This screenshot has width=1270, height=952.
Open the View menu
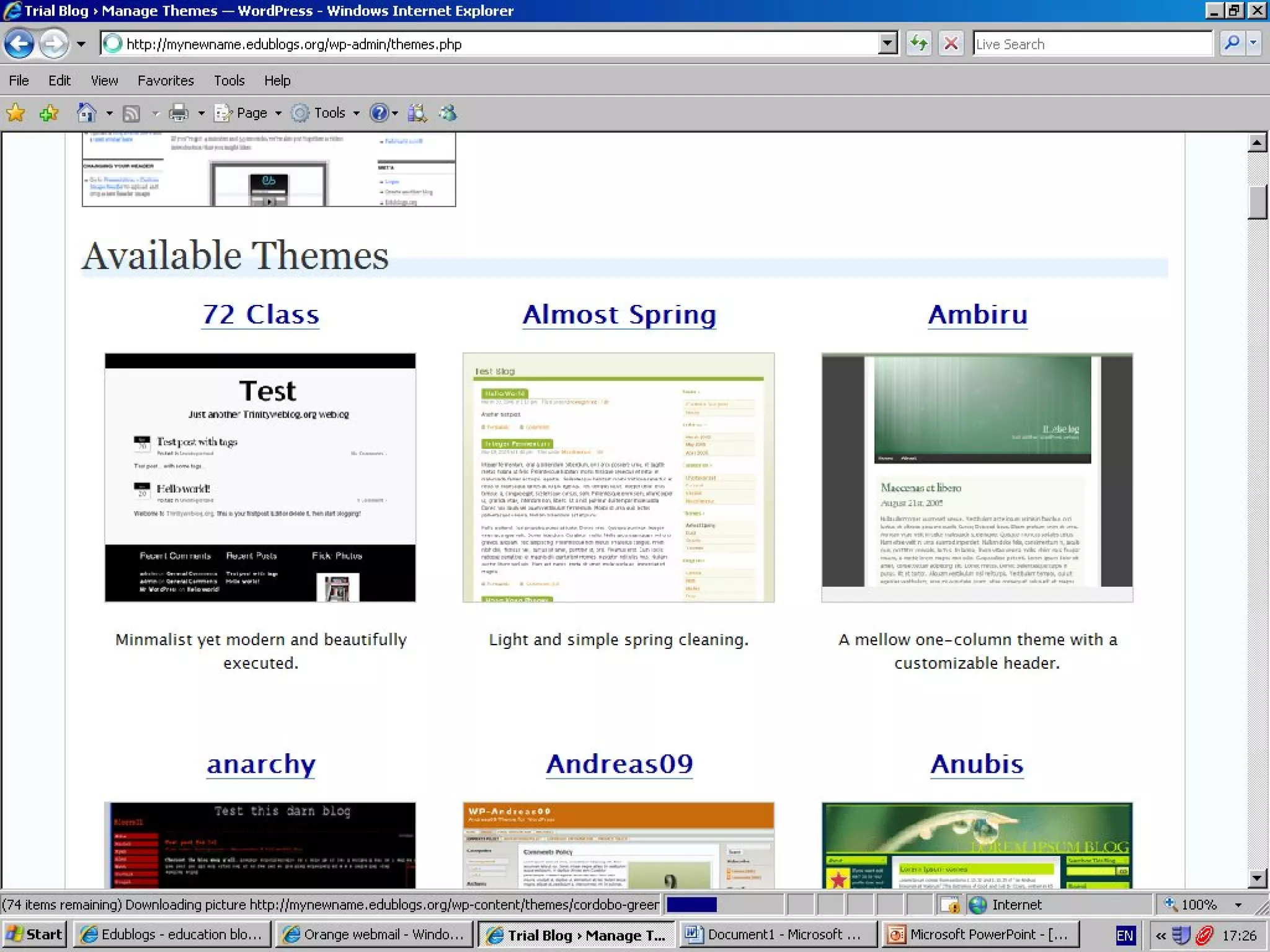104,81
